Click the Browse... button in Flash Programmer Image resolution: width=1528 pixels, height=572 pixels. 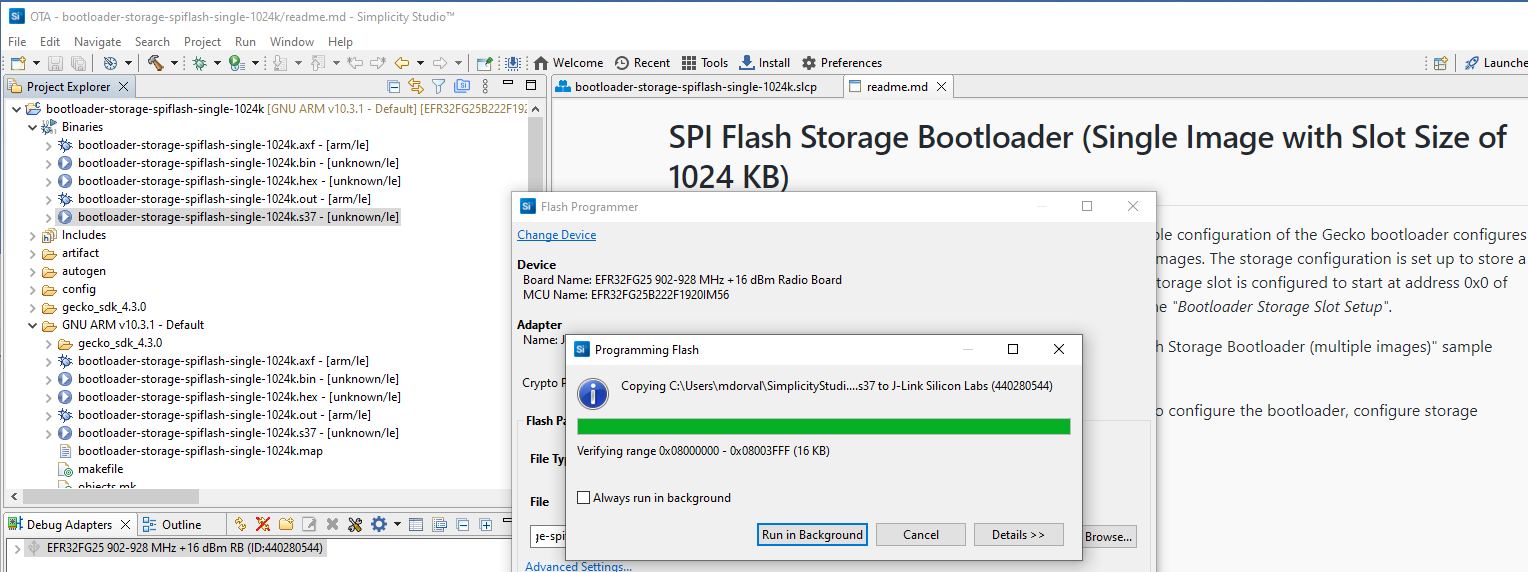(x=1108, y=537)
